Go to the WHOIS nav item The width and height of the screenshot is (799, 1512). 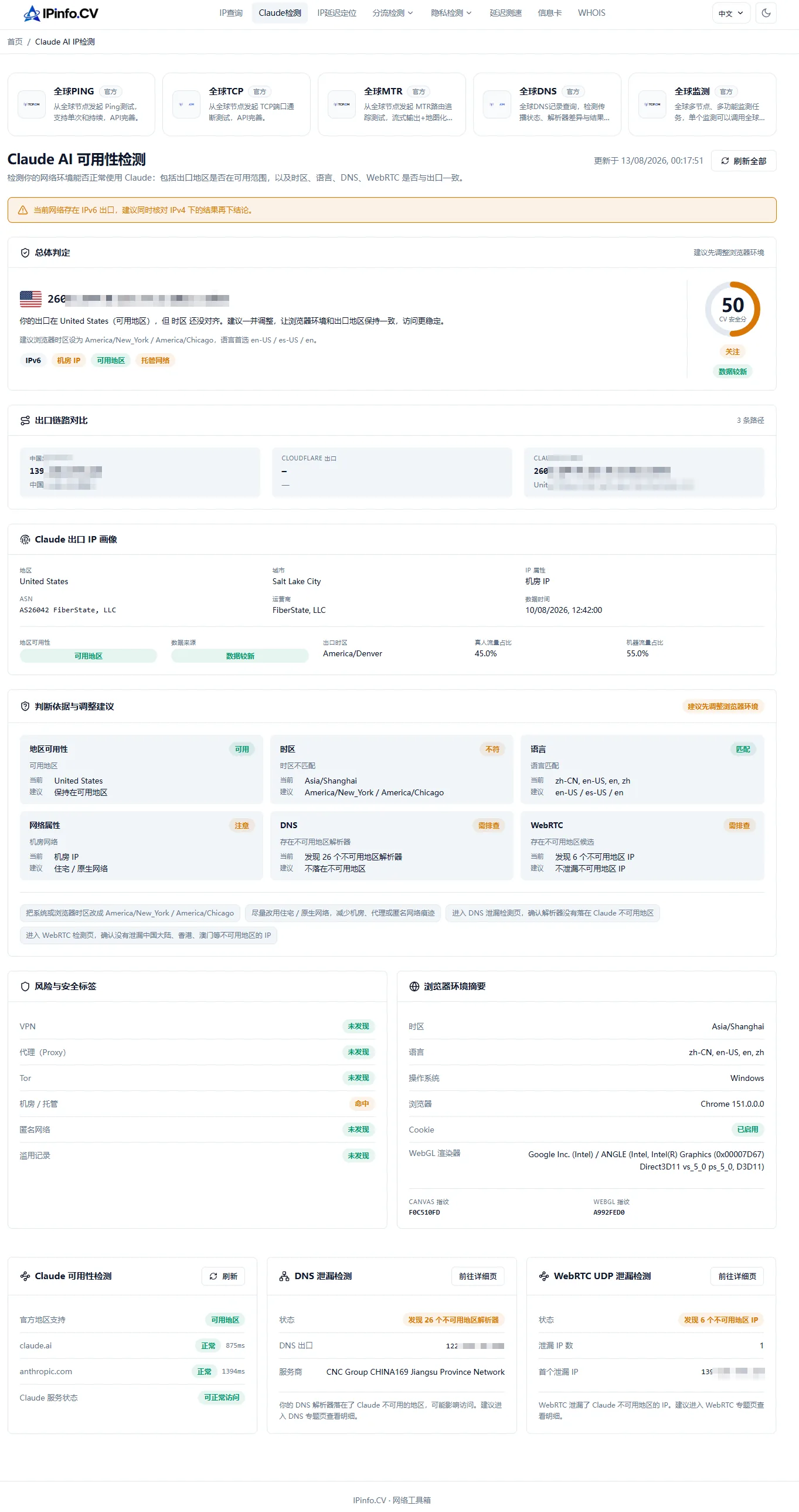[591, 13]
